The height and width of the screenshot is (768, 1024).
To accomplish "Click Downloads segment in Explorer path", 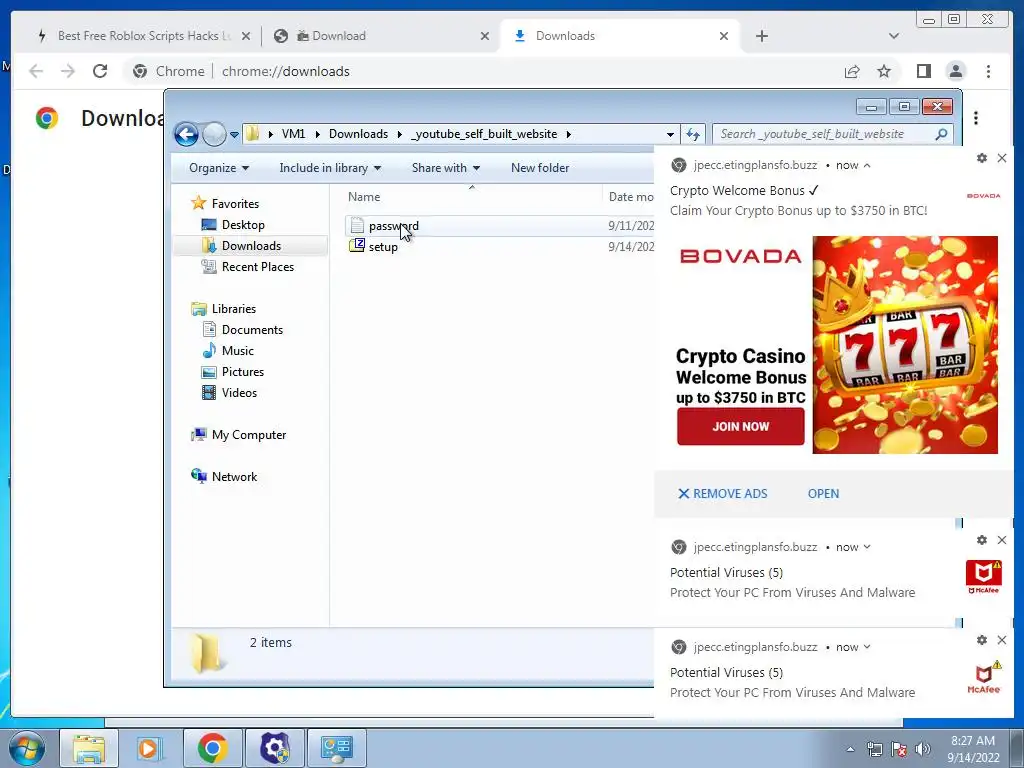I will coord(358,134).
